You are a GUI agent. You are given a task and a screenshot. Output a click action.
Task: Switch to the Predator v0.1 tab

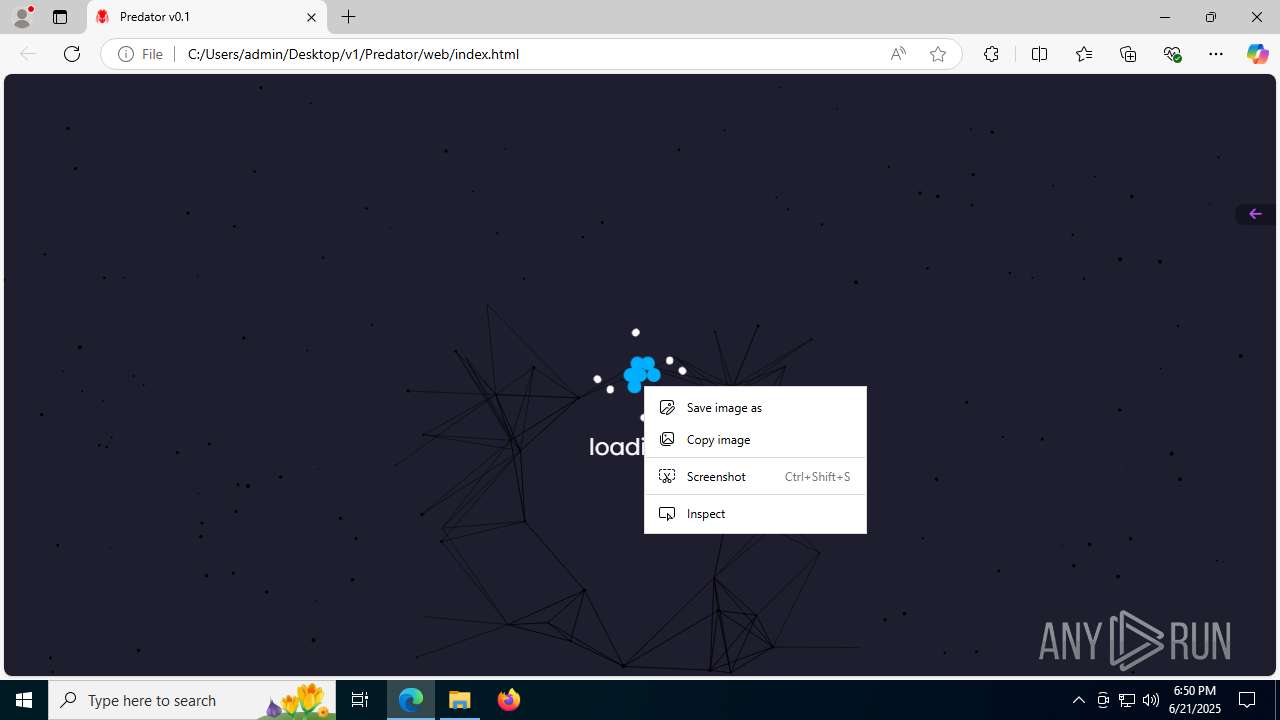[x=207, y=17]
